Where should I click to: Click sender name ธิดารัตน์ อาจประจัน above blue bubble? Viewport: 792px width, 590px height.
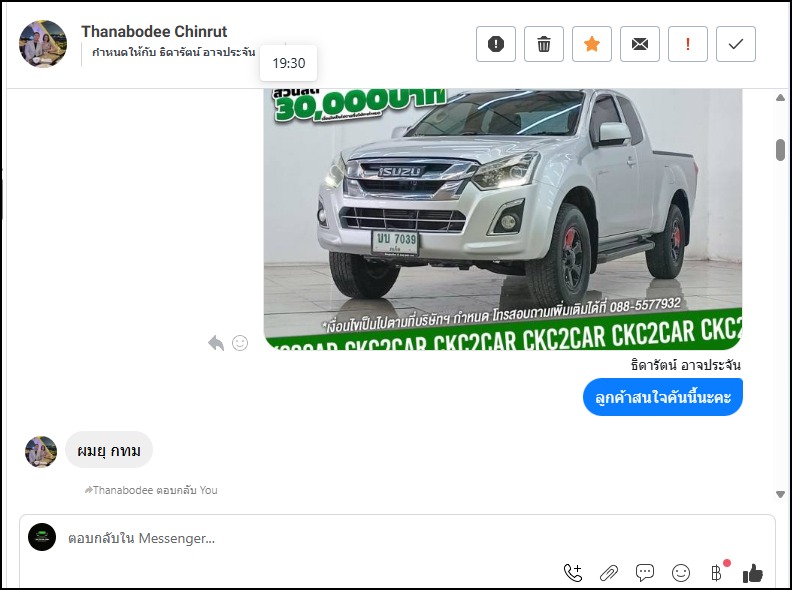click(x=686, y=365)
